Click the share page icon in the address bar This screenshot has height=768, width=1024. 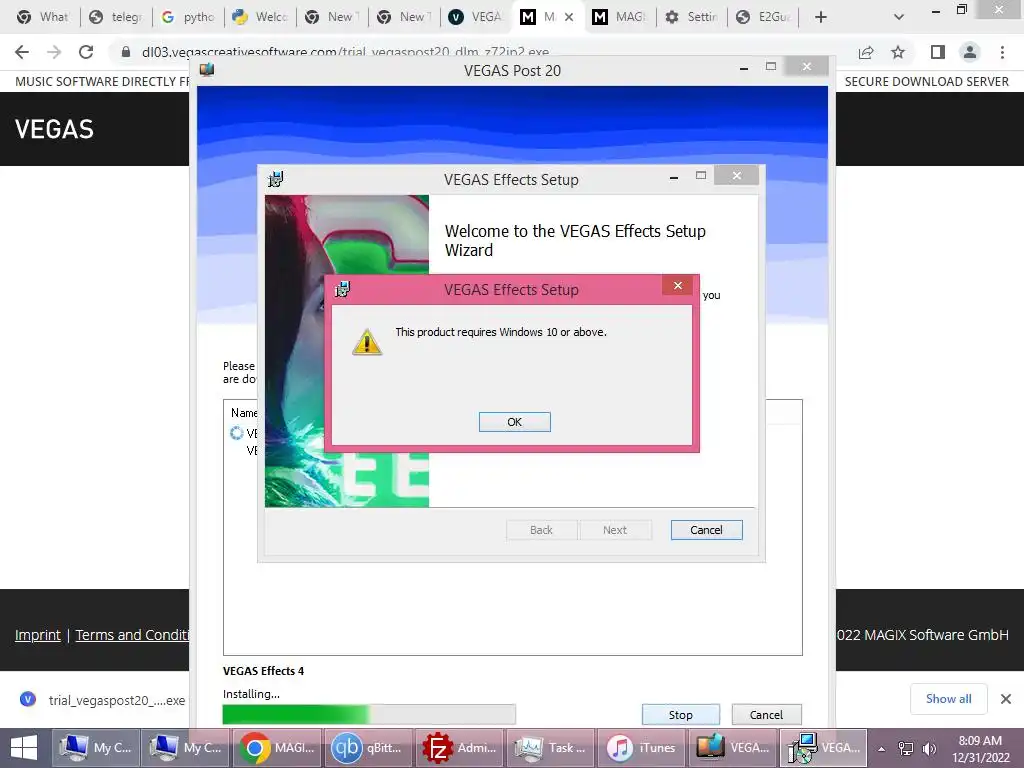[x=866, y=52]
